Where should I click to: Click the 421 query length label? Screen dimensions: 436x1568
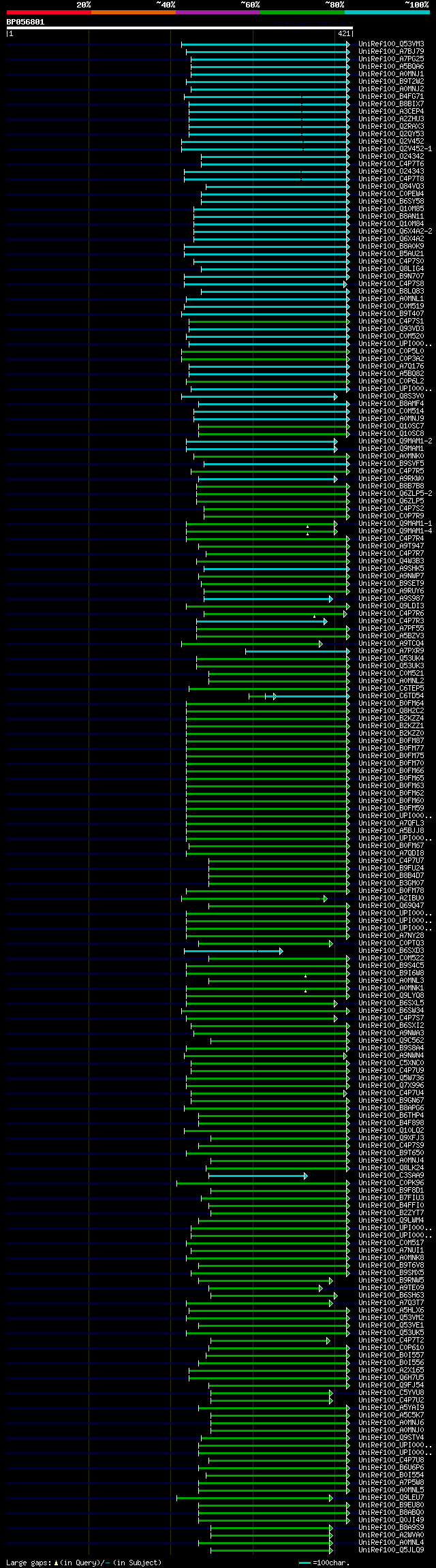(343, 33)
